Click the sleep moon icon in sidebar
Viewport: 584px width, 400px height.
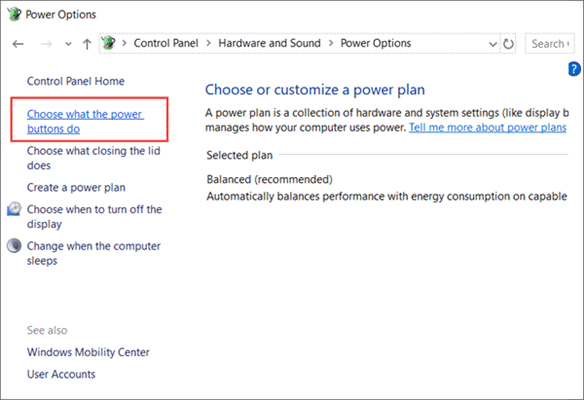pyautogui.click(x=14, y=246)
